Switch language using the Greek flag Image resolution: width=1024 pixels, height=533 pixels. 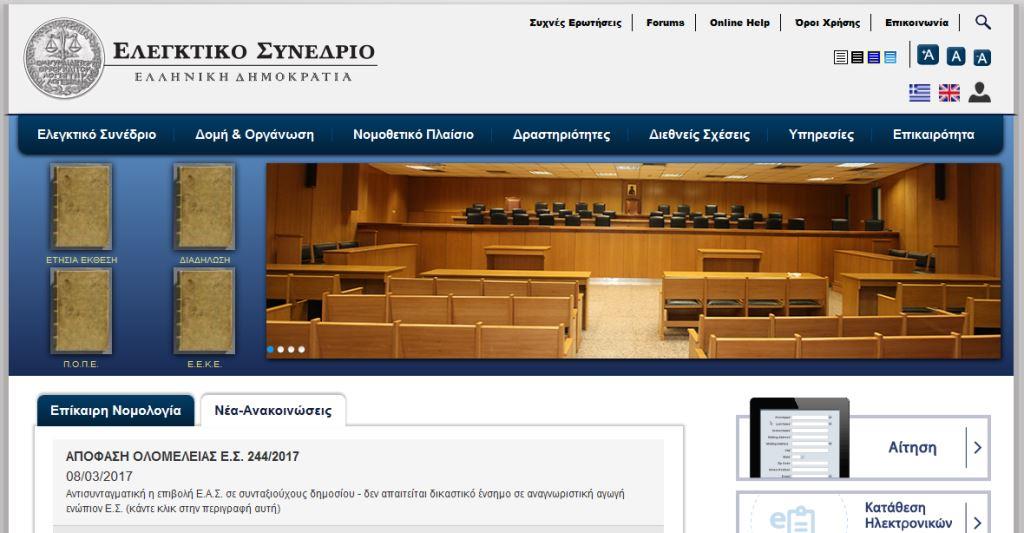point(919,93)
